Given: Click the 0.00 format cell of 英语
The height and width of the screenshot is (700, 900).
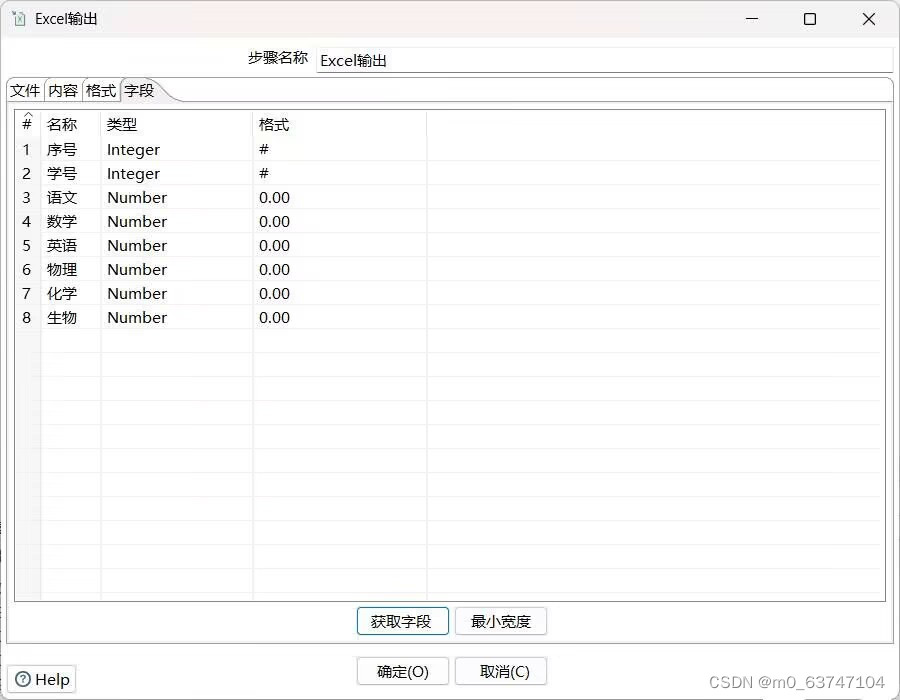Looking at the screenshot, I should (340, 246).
